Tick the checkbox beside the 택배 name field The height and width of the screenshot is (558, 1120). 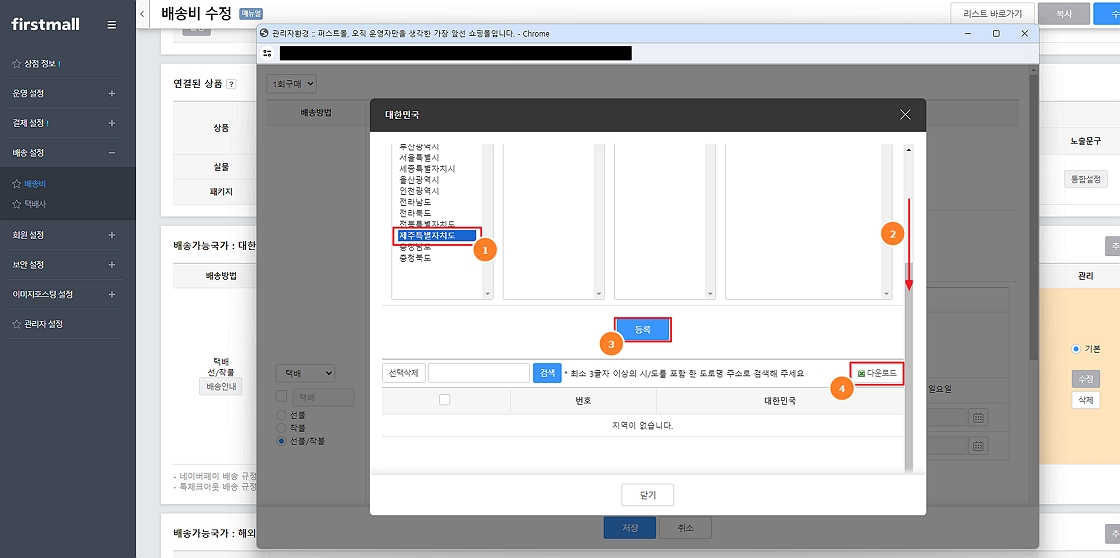click(x=281, y=397)
